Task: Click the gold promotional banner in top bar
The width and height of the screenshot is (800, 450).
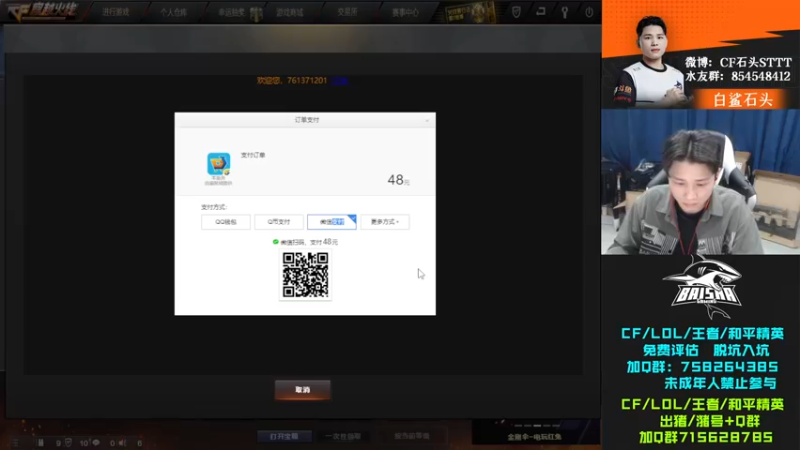Action: (x=470, y=12)
